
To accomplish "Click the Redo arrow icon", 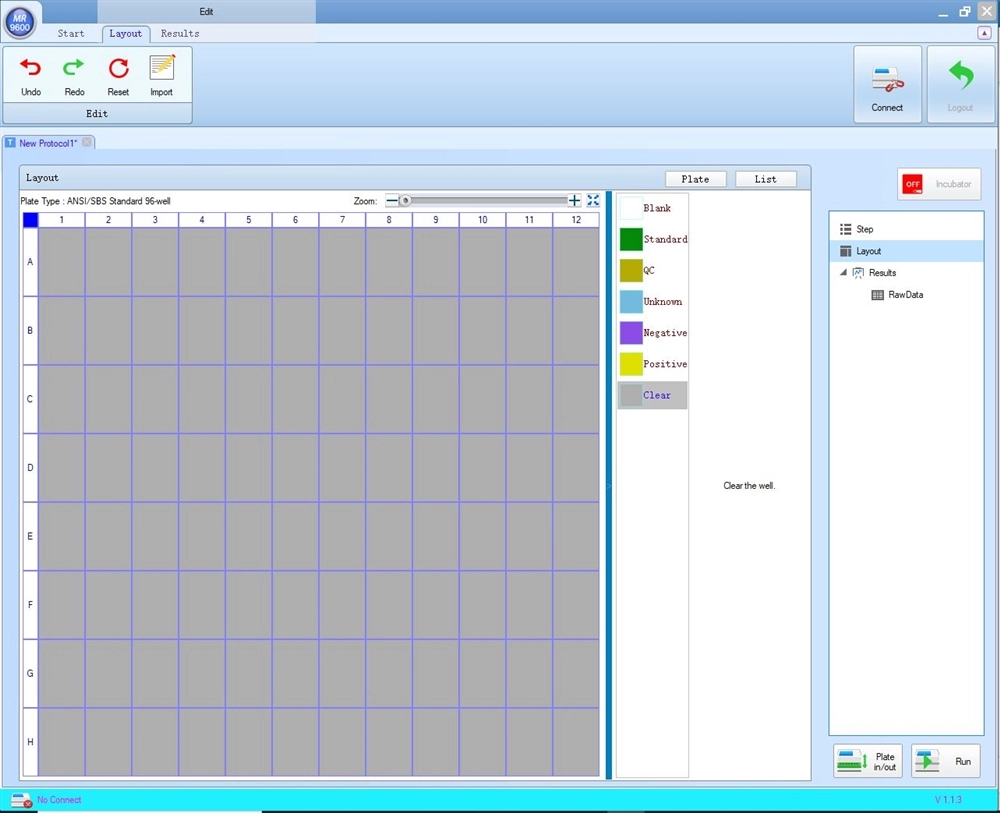I will tap(74, 69).
